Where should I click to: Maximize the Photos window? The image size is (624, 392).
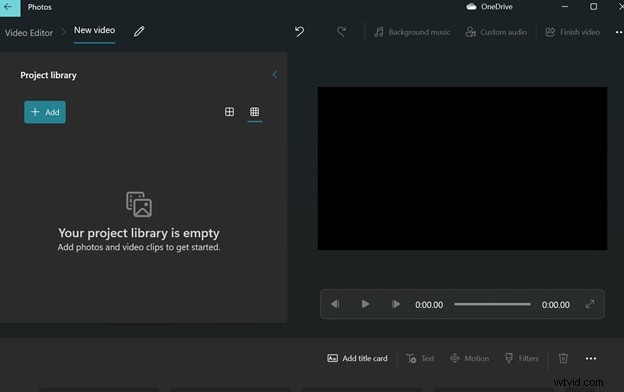point(593,7)
